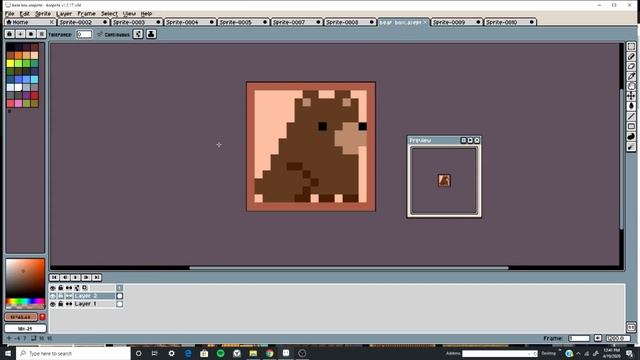
Task: Open the View menu
Action: (x=129, y=13)
